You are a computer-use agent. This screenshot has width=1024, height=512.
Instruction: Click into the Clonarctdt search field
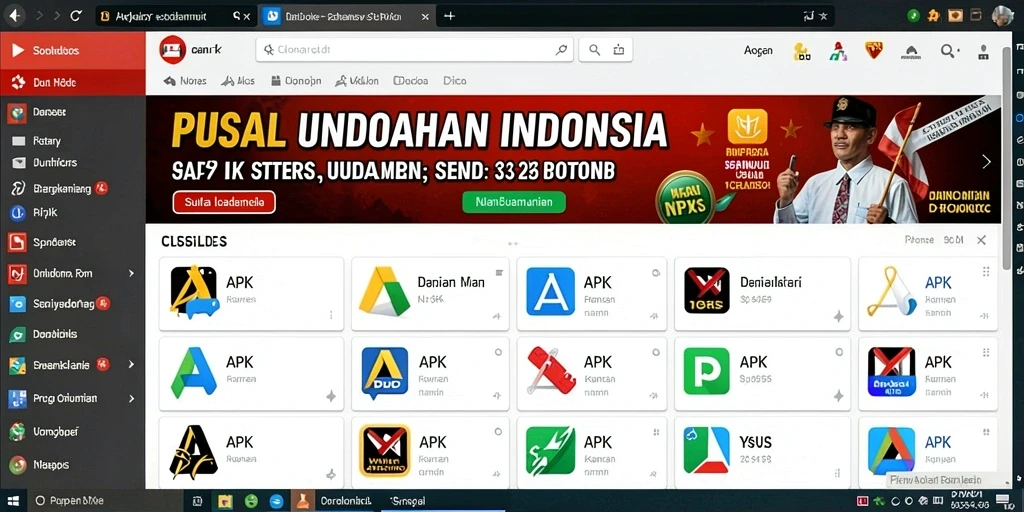pyautogui.click(x=415, y=50)
